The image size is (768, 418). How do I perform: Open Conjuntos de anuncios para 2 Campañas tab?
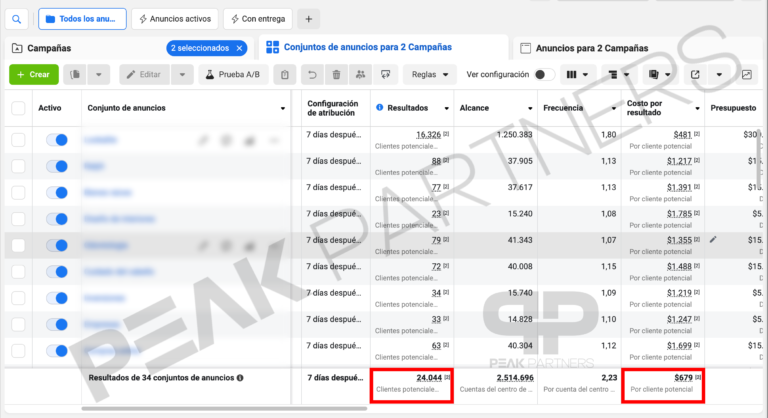(359, 47)
